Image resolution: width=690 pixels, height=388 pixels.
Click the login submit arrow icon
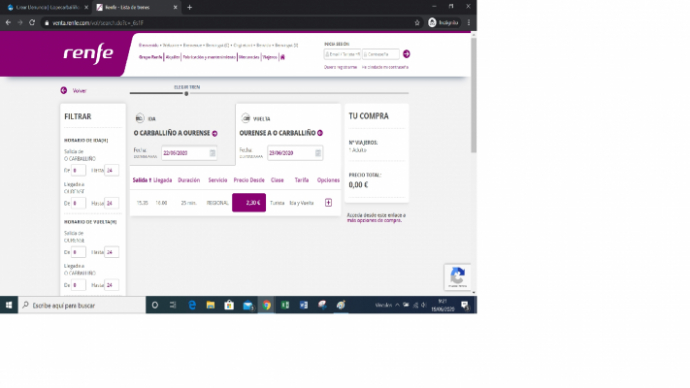click(x=407, y=54)
